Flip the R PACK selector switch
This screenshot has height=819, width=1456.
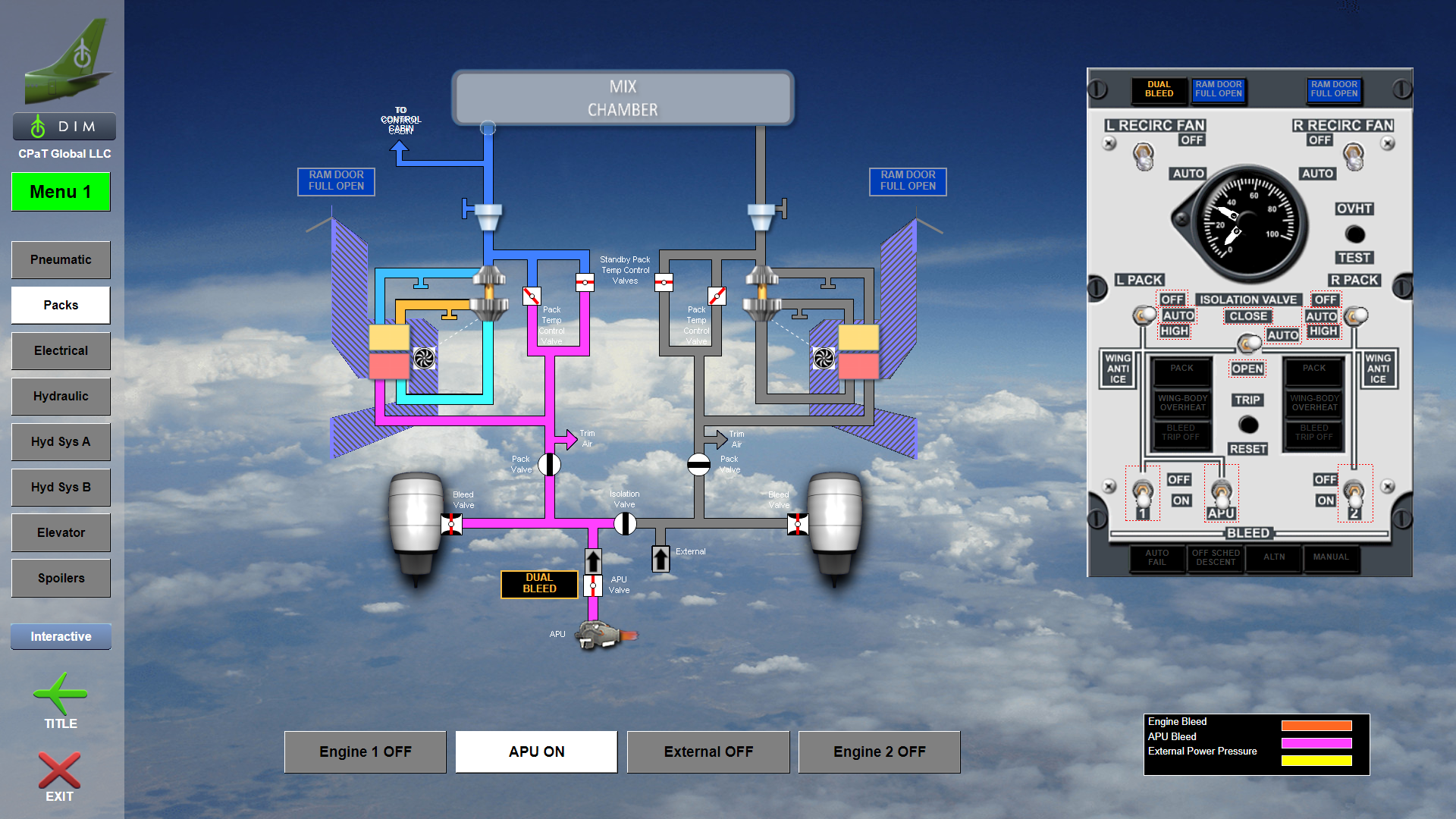click(x=1357, y=315)
